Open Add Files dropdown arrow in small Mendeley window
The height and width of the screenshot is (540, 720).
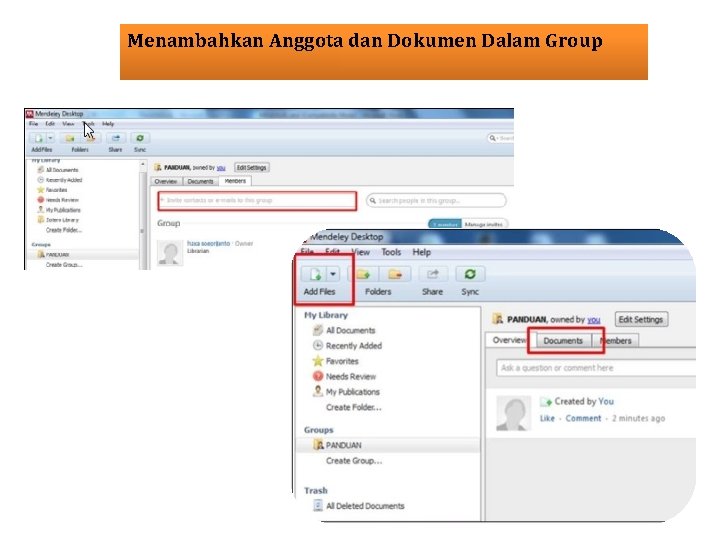pos(51,138)
